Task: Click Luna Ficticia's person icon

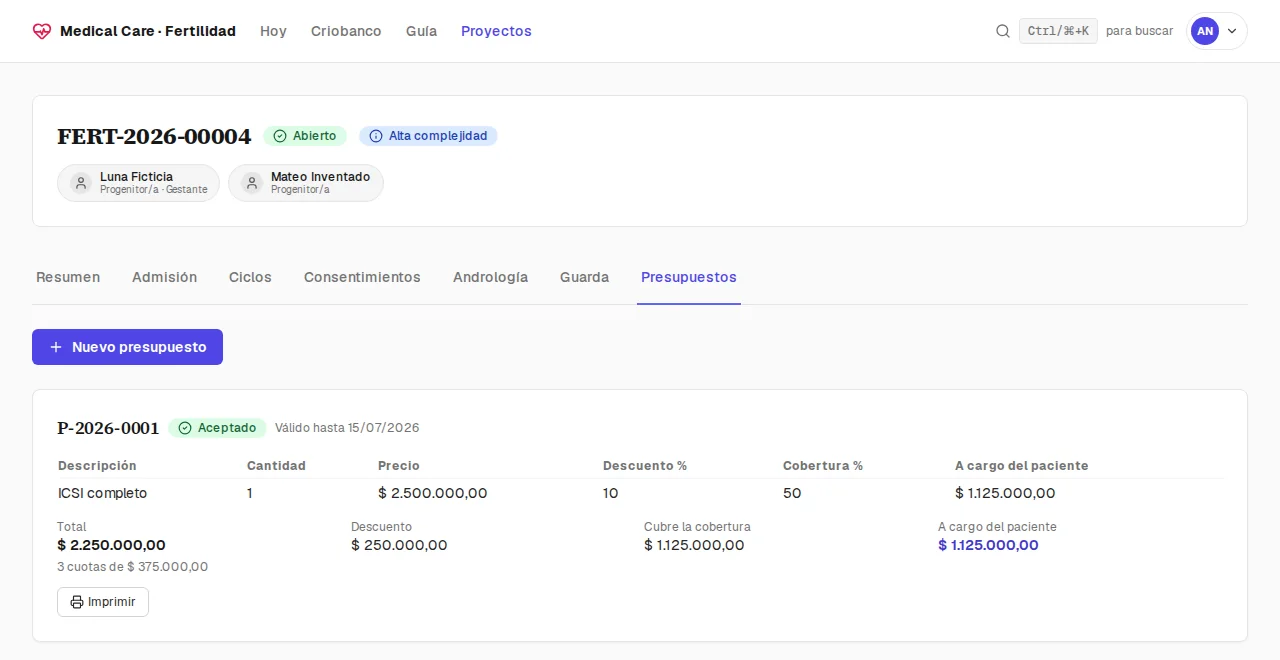Action: coord(81,183)
